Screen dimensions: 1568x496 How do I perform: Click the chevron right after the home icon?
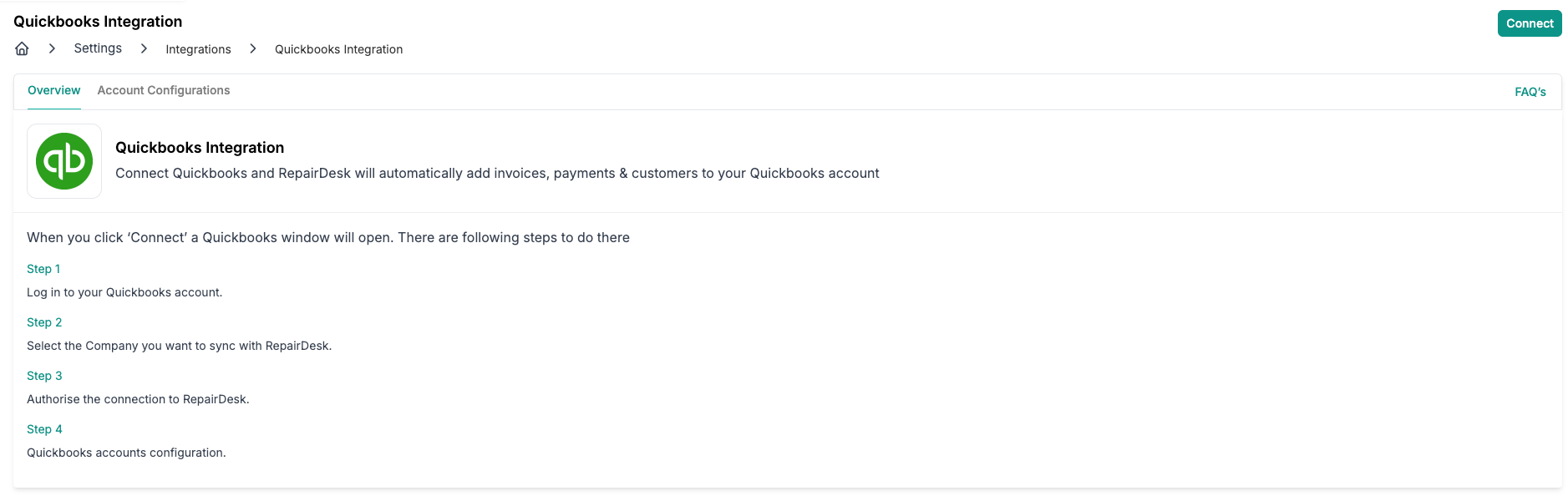tap(52, 49)
